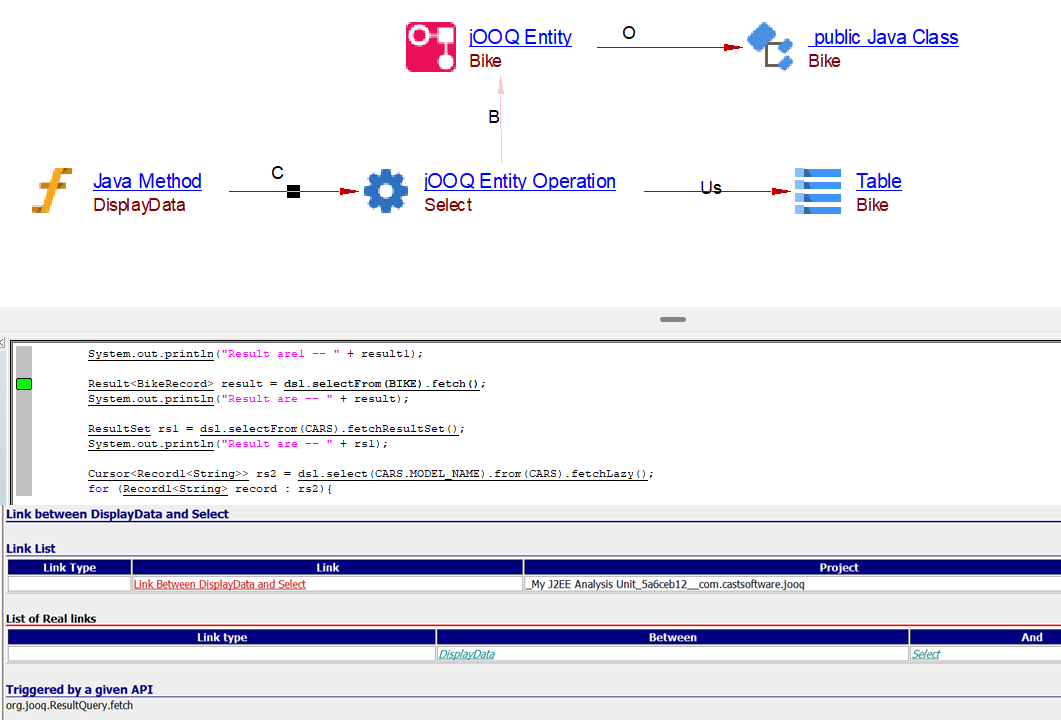Select the public Java Class Bike icon
Viewport: 1061px width, 720px height.
coord(770,47)
